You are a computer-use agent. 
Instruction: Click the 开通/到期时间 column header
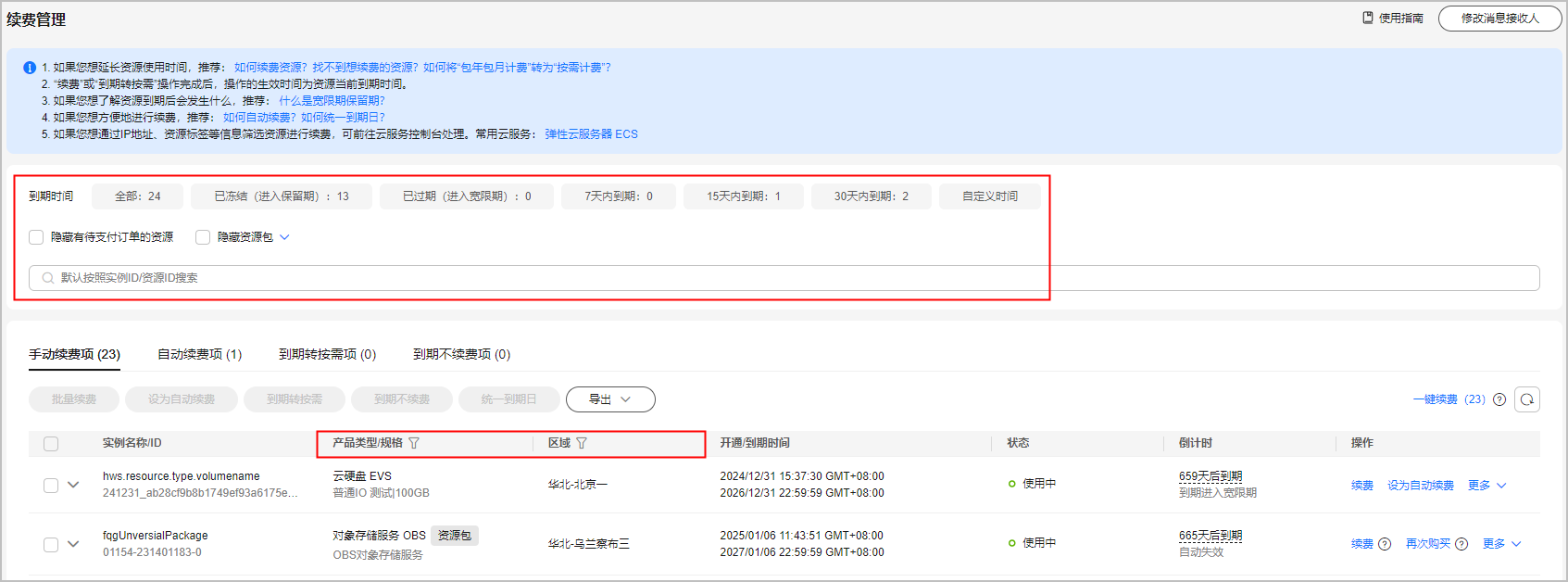(755, 443)
